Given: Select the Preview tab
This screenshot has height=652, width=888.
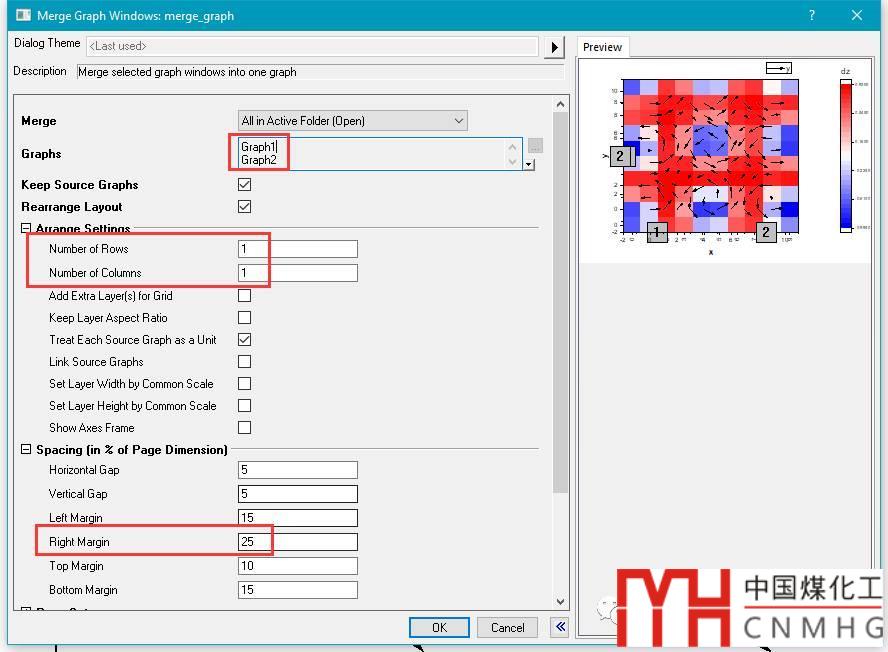Looking at the screenshot, I should (602, 47).
